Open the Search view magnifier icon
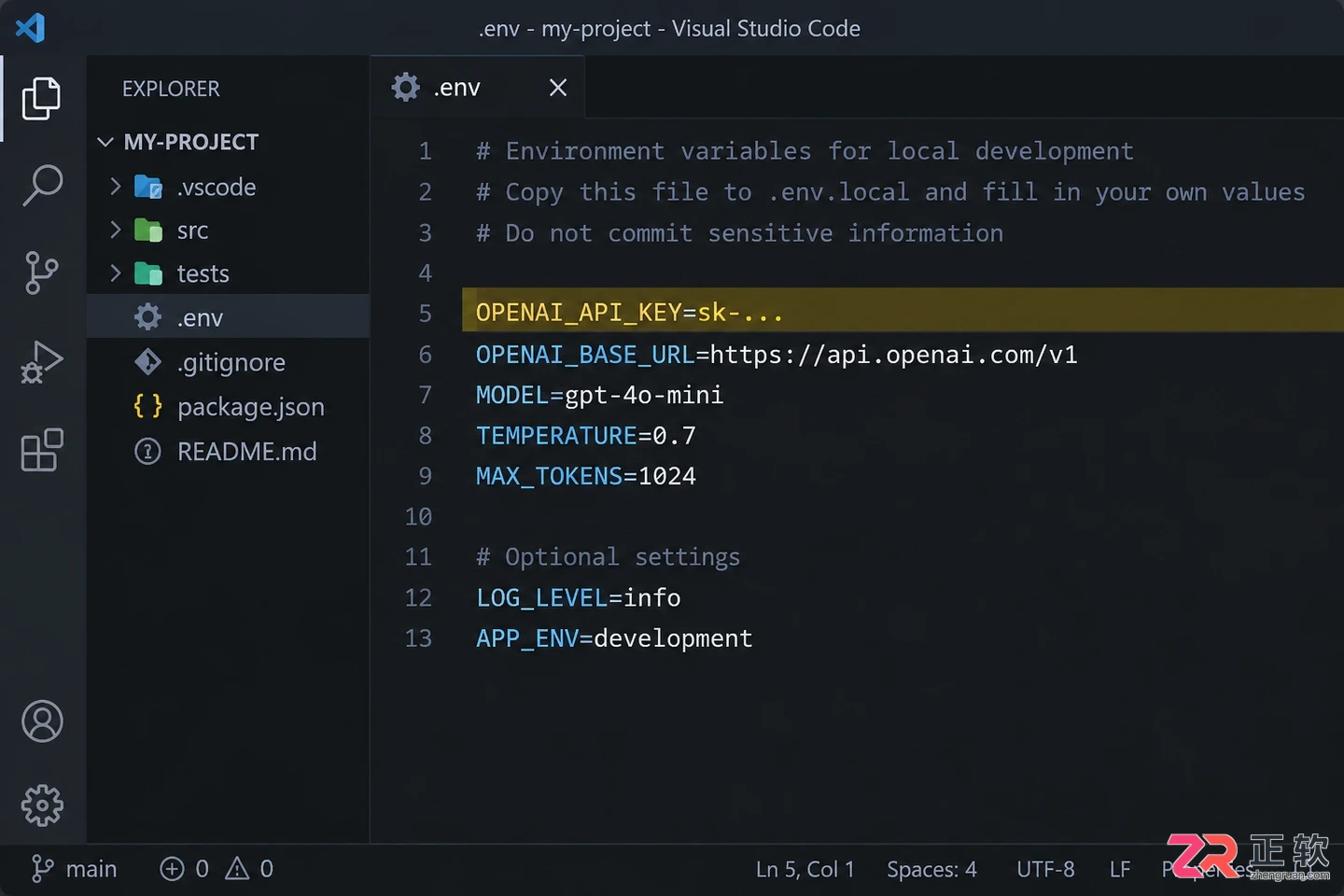 point(42,185)
